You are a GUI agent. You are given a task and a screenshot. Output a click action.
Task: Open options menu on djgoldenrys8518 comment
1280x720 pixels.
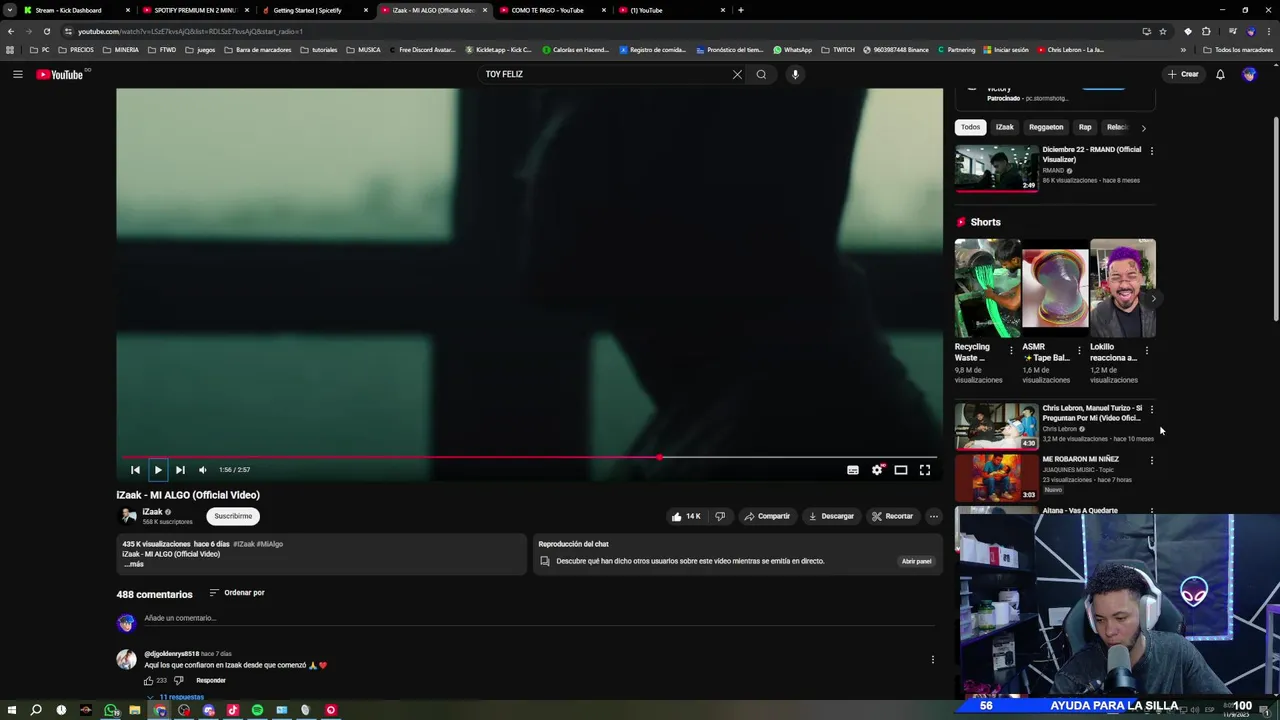click(933, 660)
